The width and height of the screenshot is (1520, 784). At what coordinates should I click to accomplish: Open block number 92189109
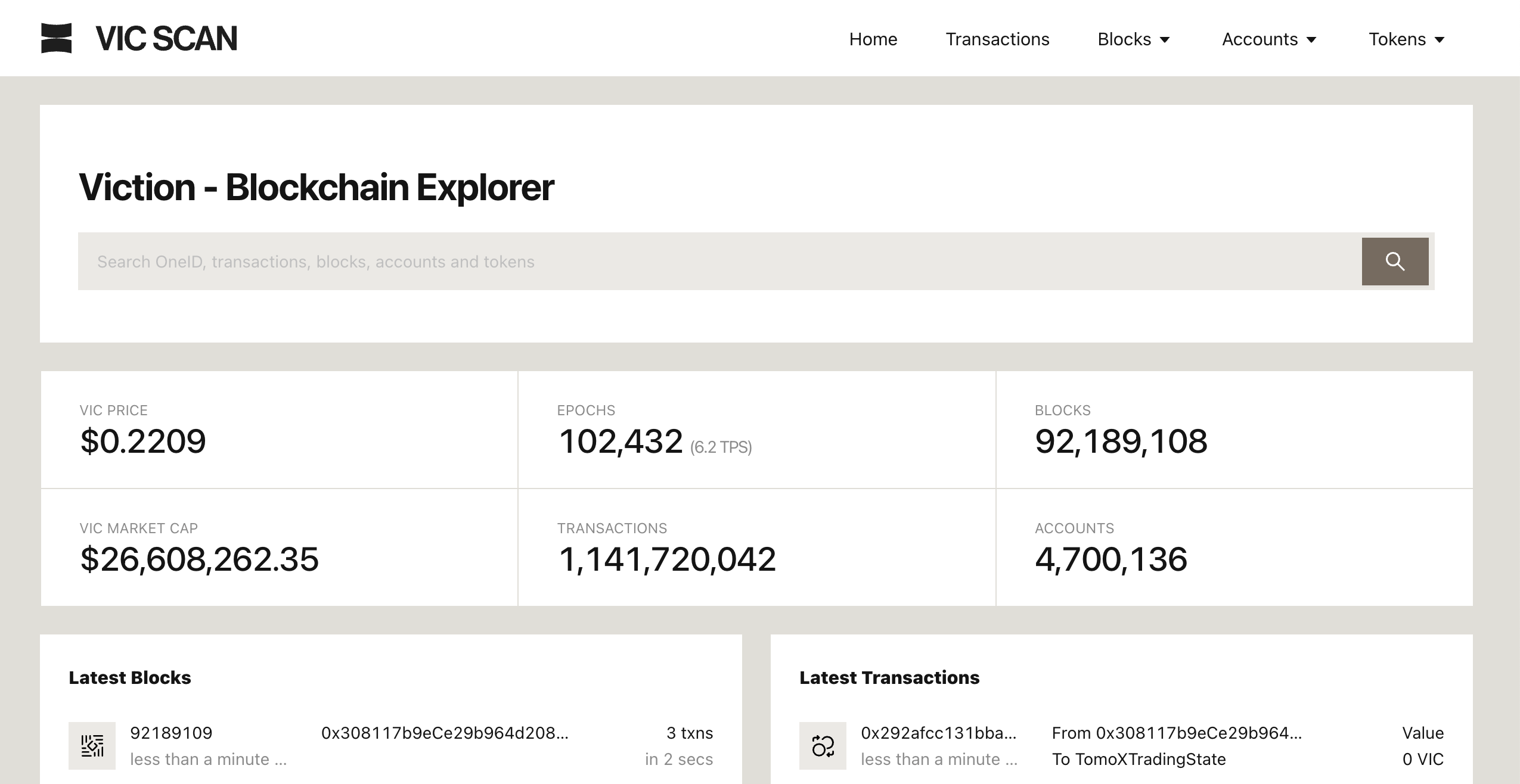point(171,733)
